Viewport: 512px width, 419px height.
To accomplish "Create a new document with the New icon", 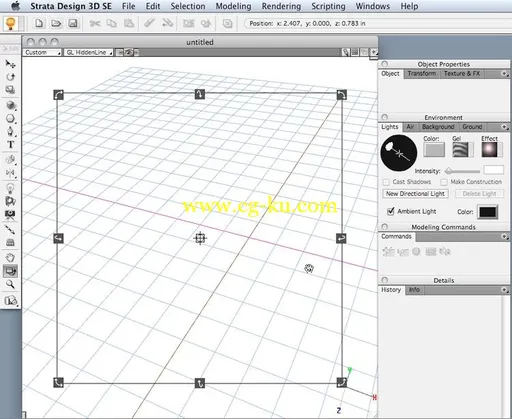I will 39,23.
